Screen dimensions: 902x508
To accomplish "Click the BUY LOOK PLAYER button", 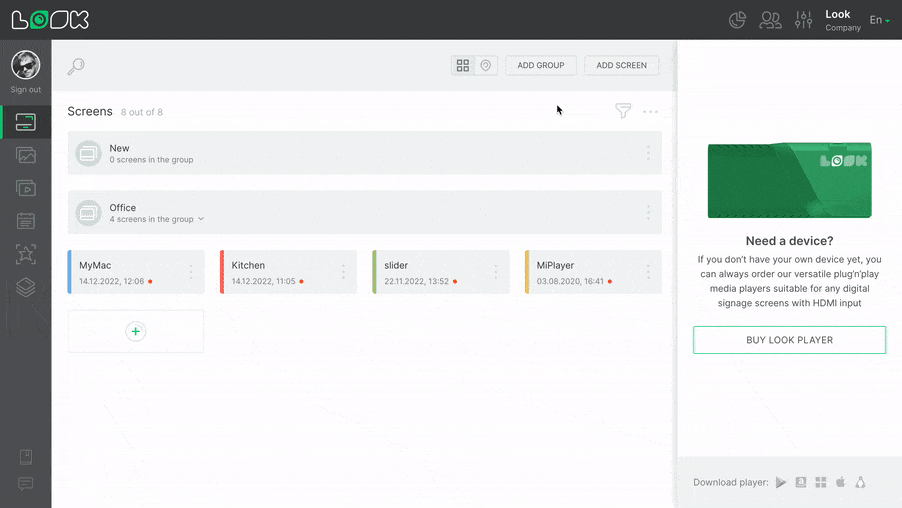I will pyautogui.click(x=789, y=340).
